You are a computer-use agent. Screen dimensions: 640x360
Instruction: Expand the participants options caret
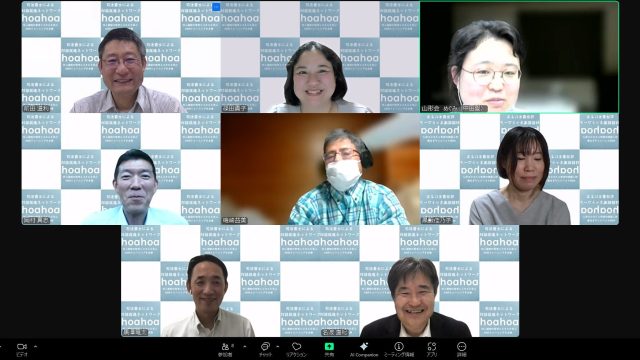(244, 347)
